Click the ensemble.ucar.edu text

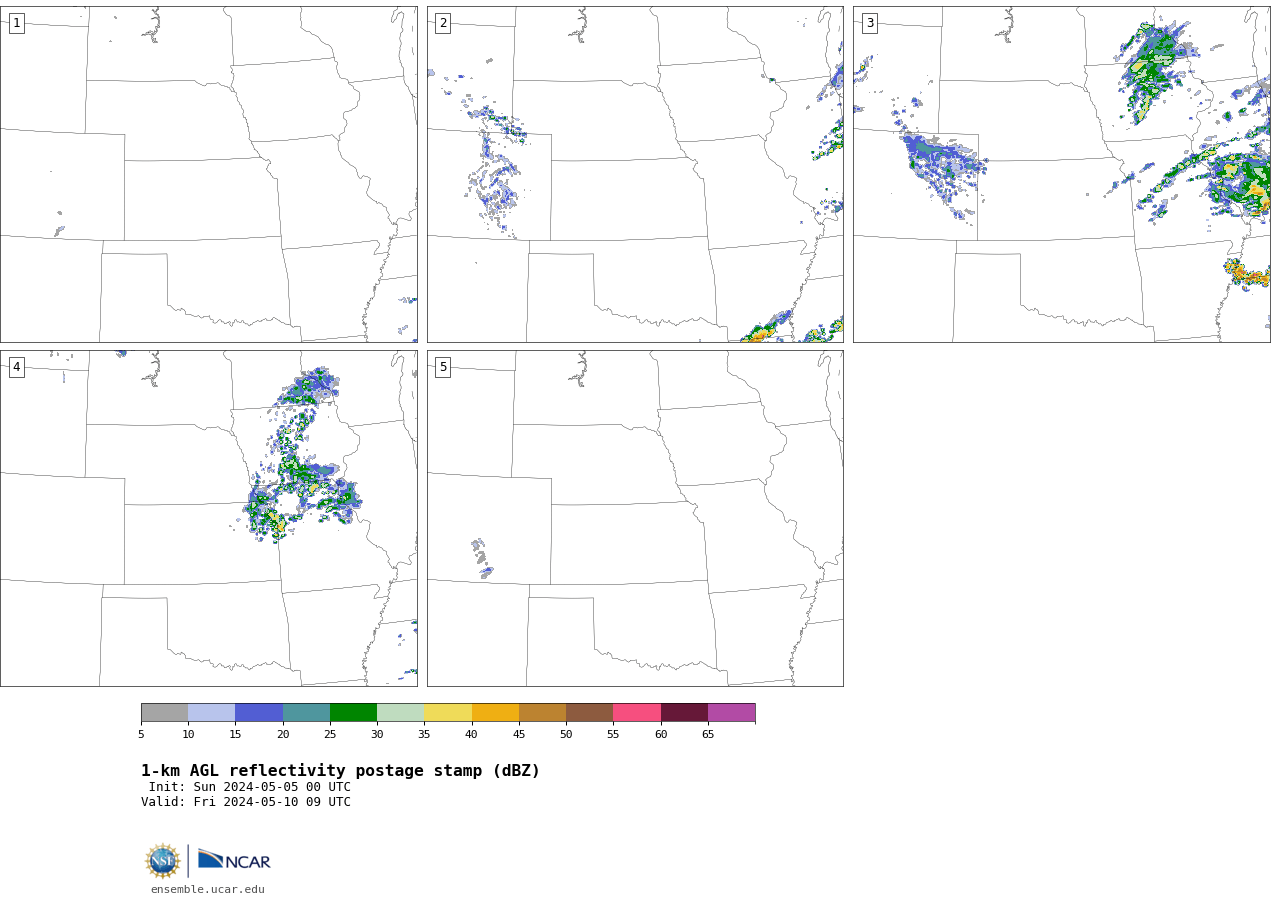point(208,889)
